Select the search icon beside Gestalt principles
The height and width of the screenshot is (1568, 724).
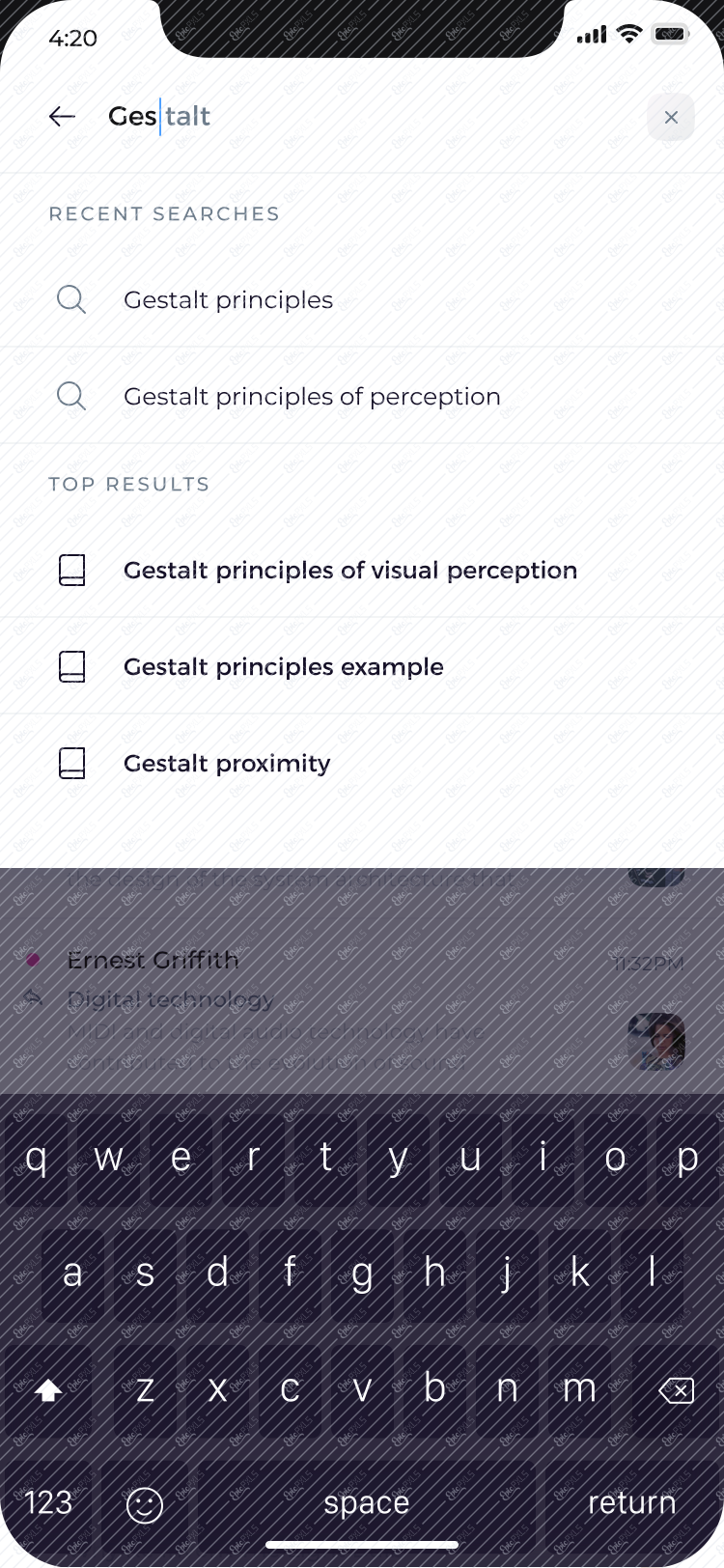pyautogui.click(x=71, y=299)
